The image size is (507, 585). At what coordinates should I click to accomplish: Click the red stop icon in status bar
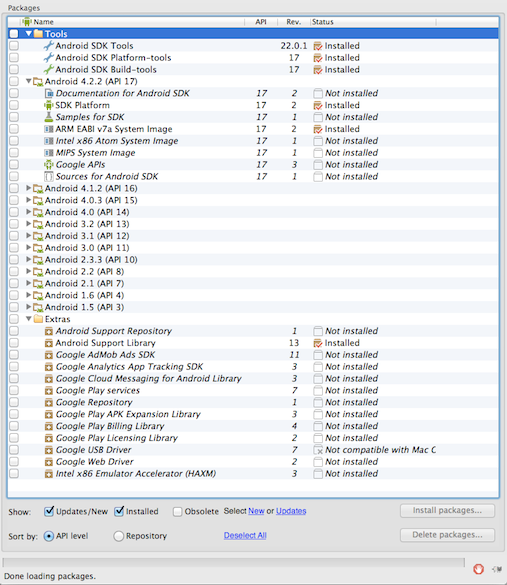[478, 569]
